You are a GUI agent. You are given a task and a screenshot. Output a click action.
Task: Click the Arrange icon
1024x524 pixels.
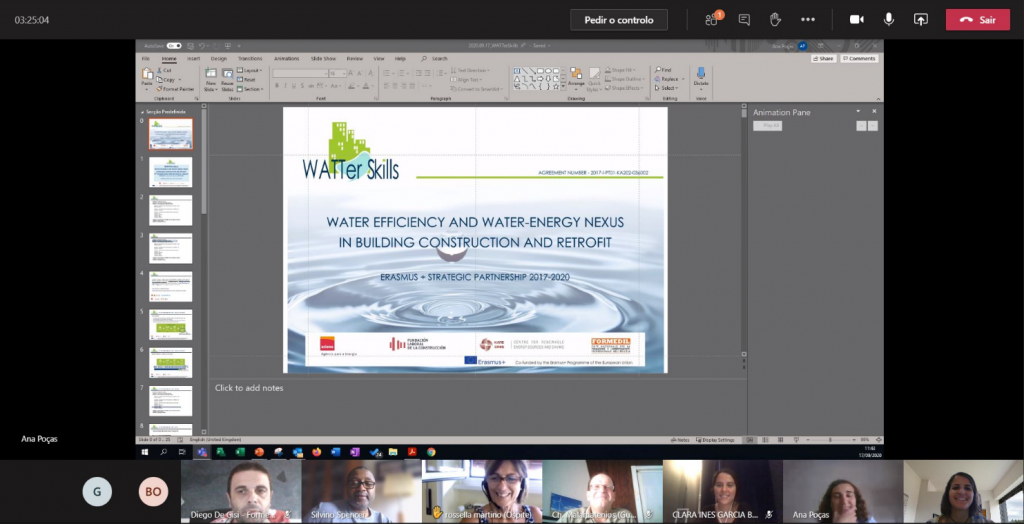tap(576, 75)
